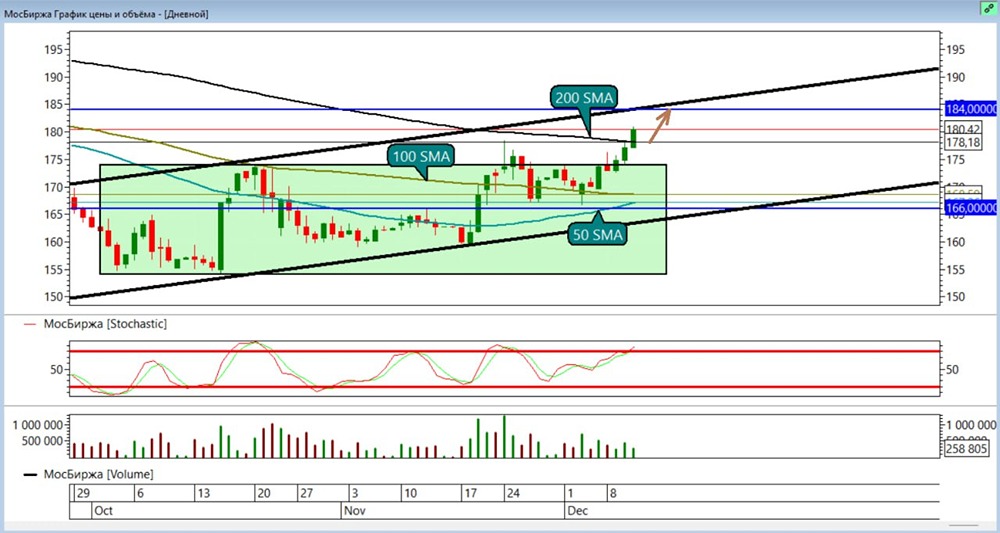Viewport: 1000px width, 533px height.
Task: Click the 190 value on the right price axis
Action: [x=955, y=77]
